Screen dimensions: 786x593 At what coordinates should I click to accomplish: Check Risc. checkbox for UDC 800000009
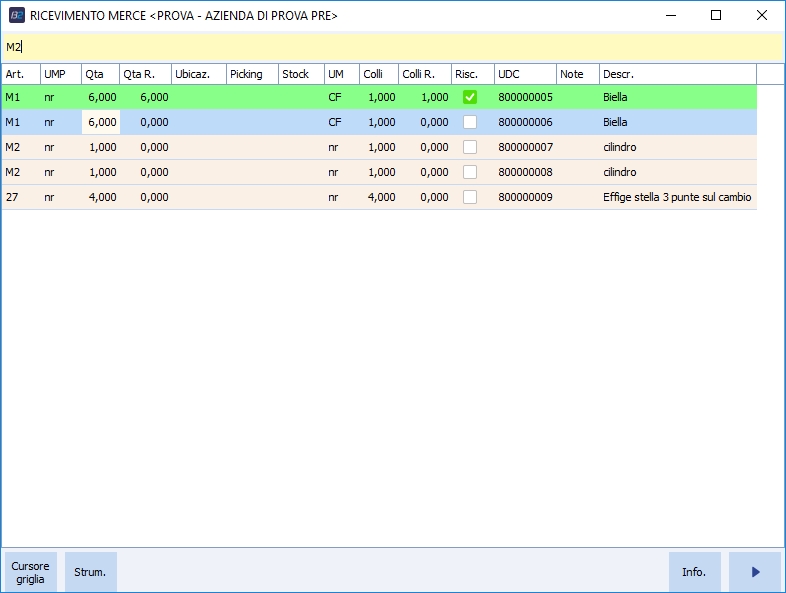point(470,197)
